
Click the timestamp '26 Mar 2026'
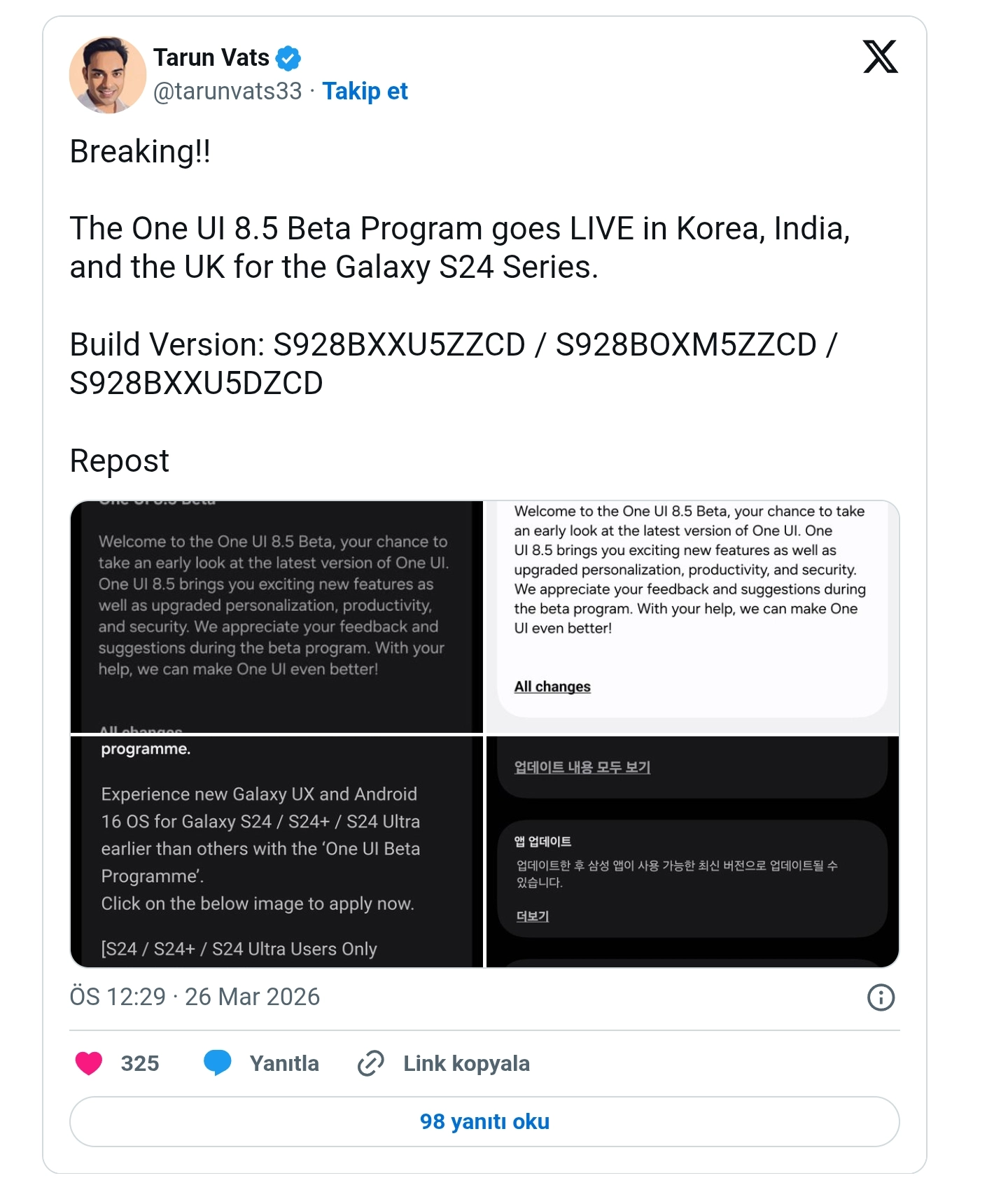(251, 997)
